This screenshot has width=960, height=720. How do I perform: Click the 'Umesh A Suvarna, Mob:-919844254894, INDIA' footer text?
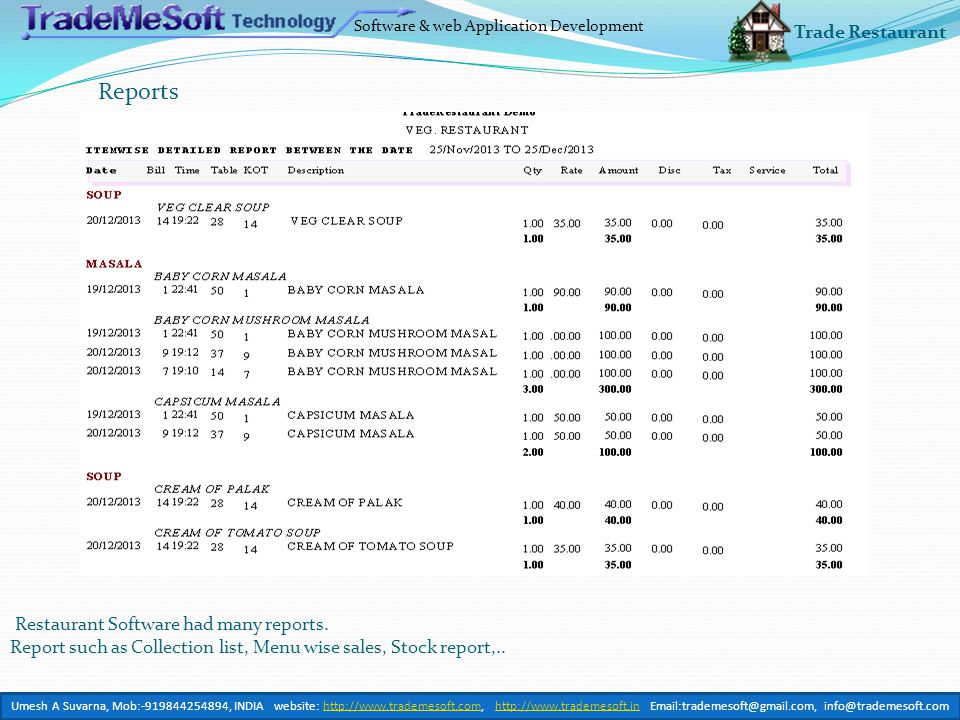[x=137, y=706]
